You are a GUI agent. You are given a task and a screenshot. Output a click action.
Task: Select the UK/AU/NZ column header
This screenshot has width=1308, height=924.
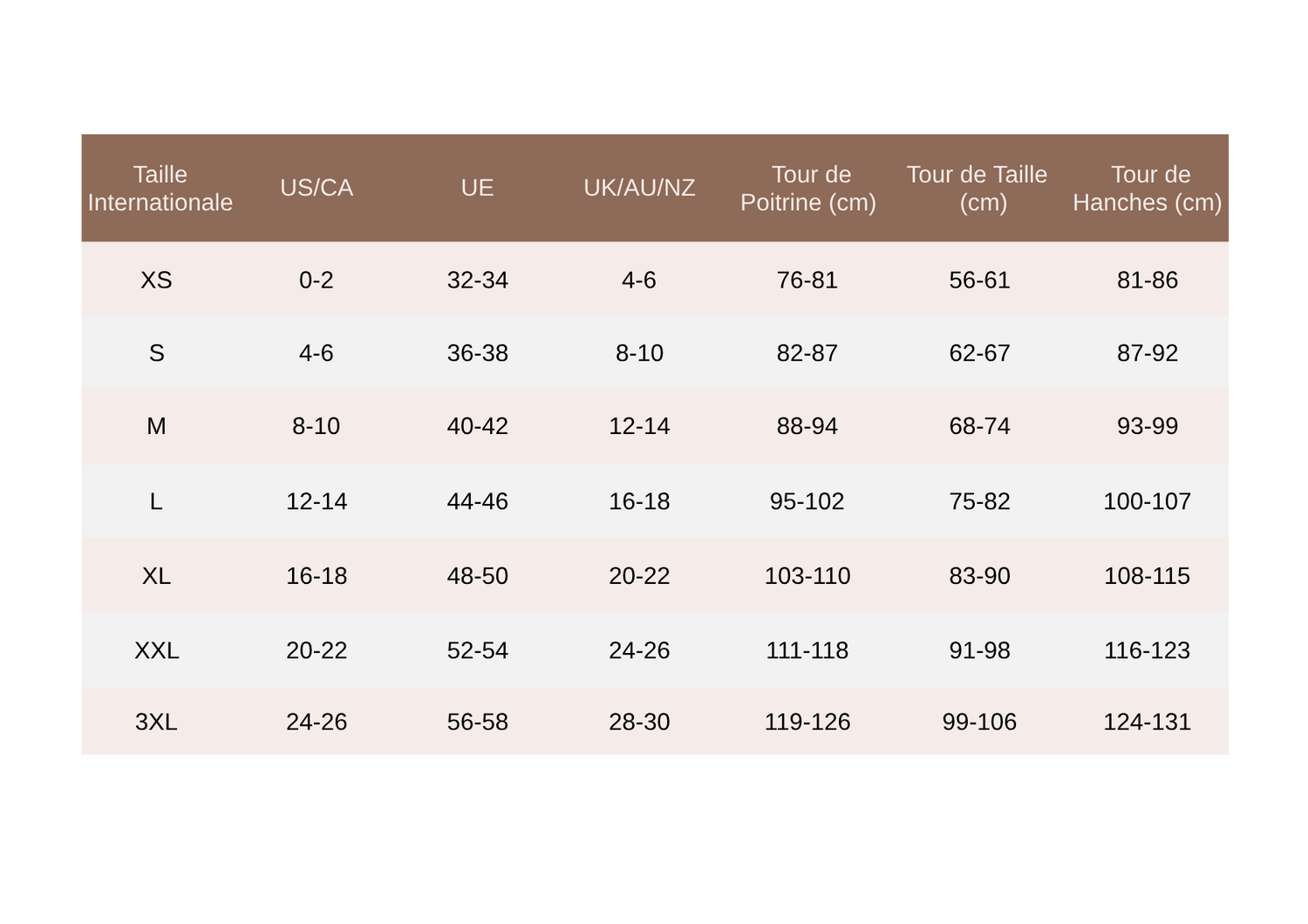(x=639, y=188)
